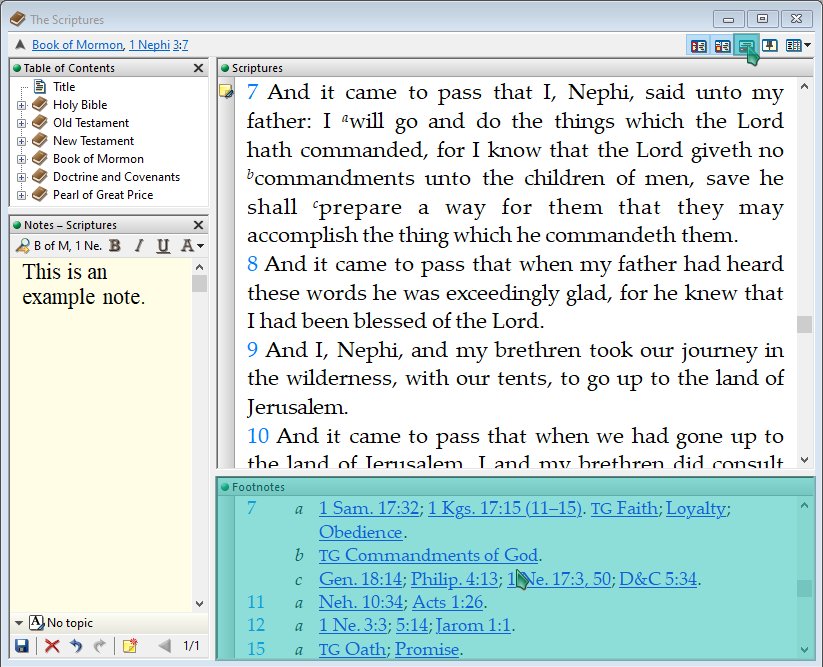Open the Jarom 1:1 footnote link
The width and height of the screenshot is (823, 667).
pyautogui.click(x=473, y=626)
